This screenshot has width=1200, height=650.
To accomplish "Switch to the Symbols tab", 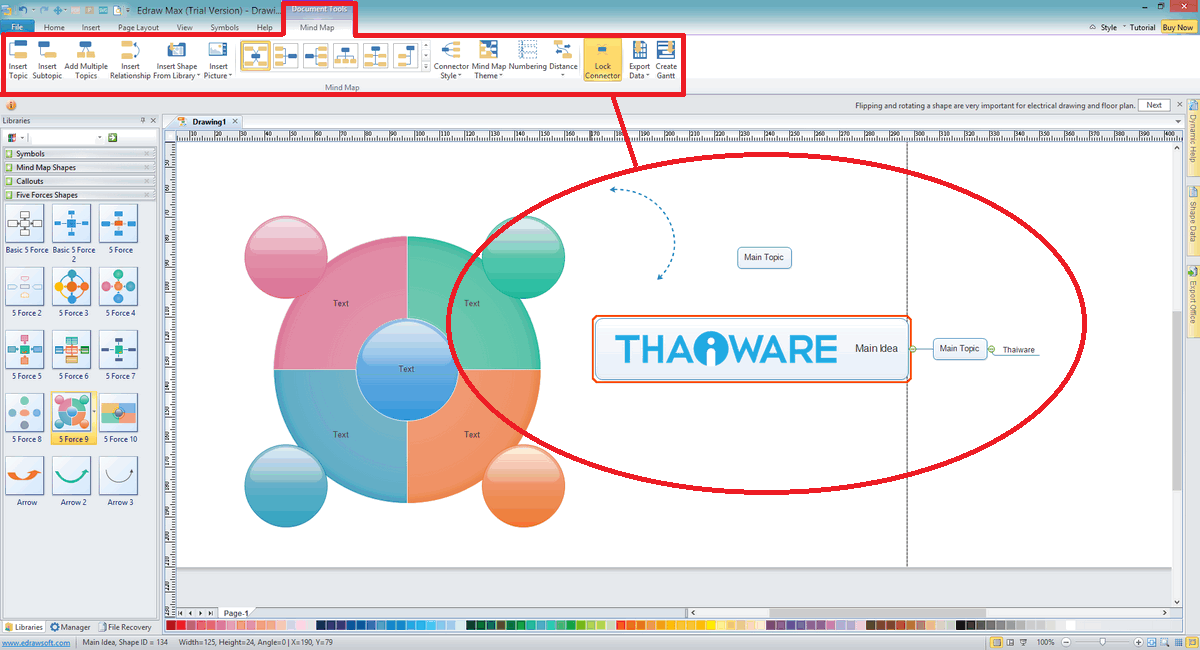I will [225, 27].
